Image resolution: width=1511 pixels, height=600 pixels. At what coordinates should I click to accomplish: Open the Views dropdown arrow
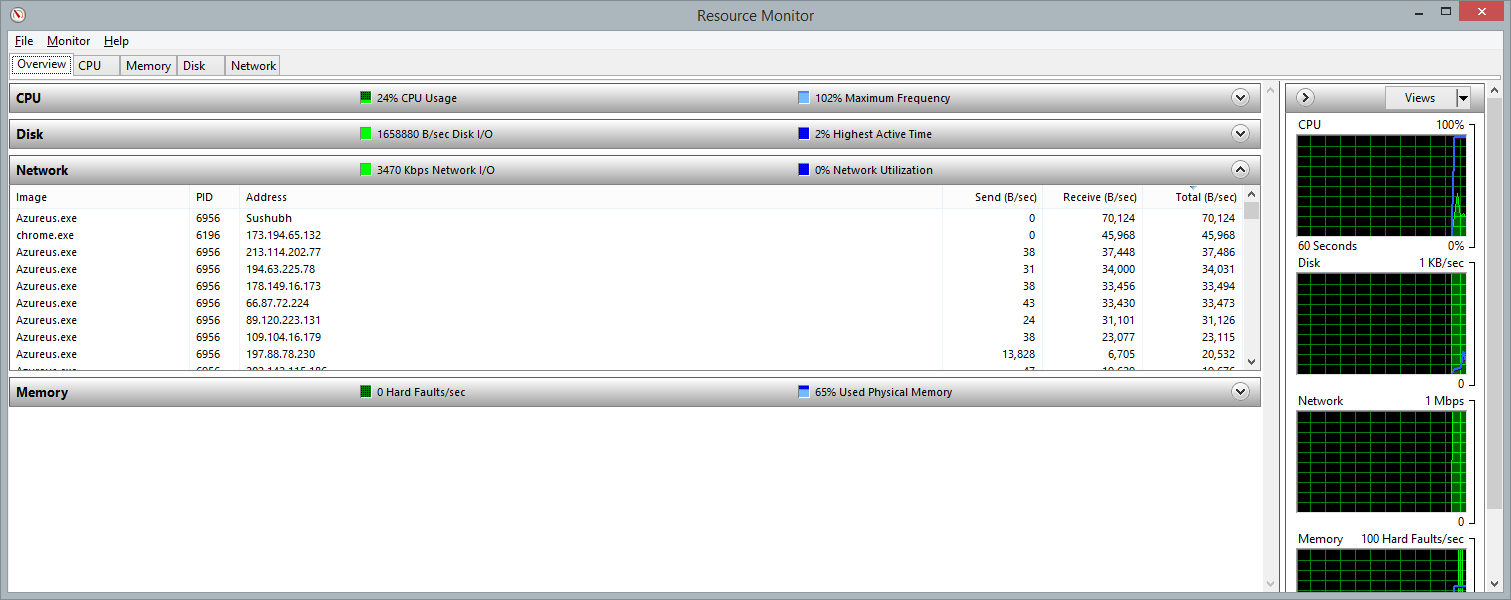[x=1464, y=98]
